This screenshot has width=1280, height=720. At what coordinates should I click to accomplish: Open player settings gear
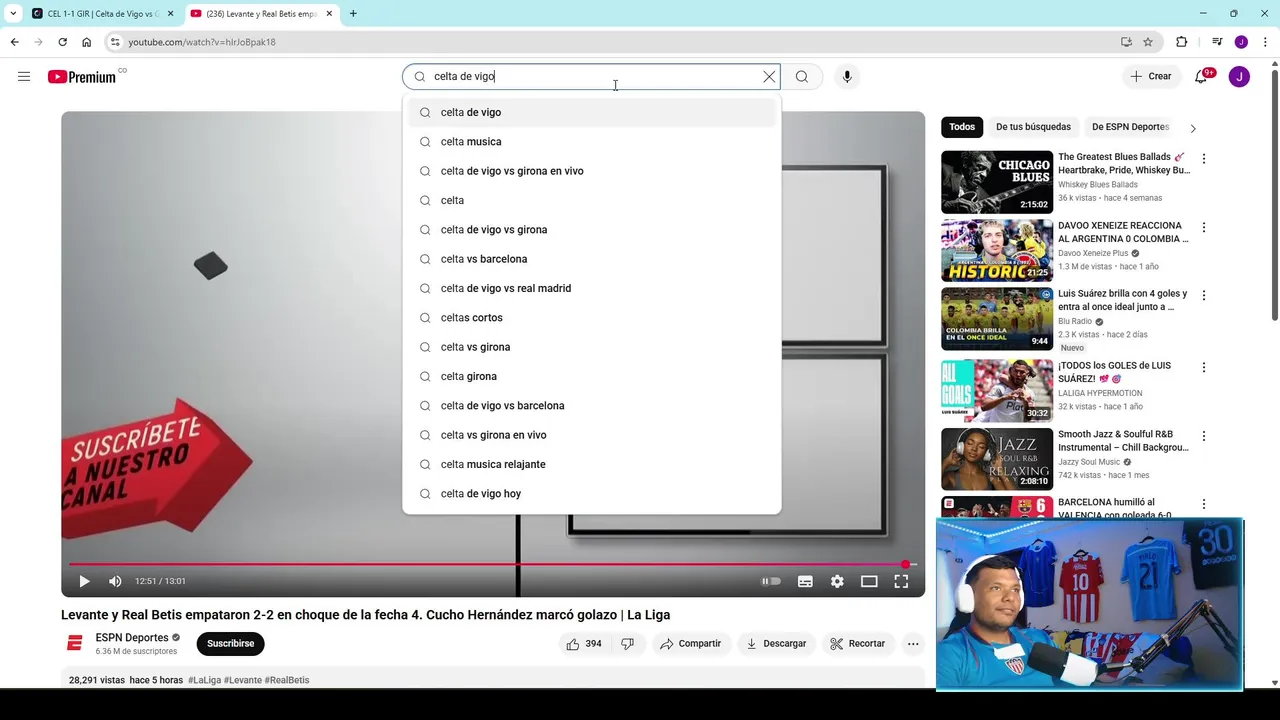[837, 581]
